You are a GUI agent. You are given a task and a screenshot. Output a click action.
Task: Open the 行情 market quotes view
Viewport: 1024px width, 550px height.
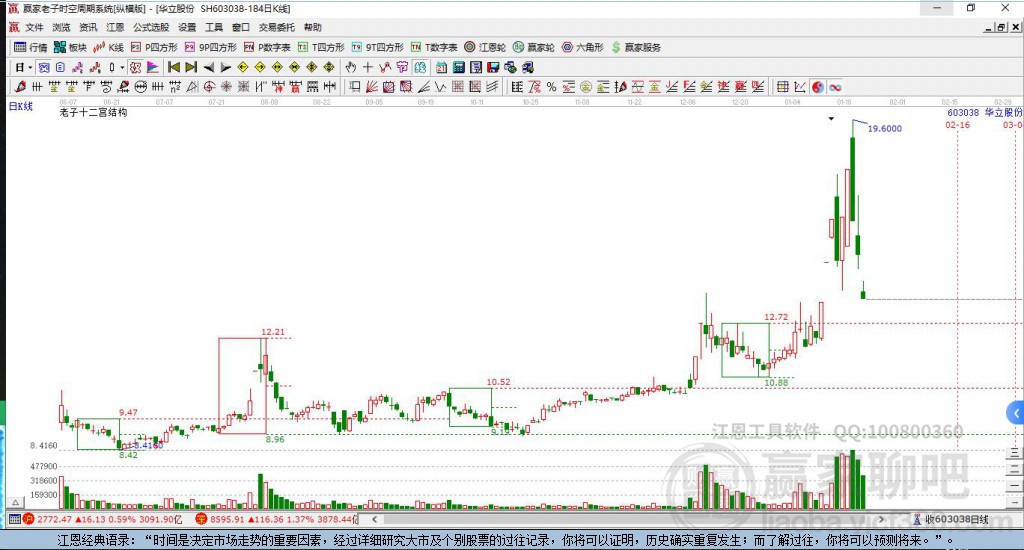(31, 47)
